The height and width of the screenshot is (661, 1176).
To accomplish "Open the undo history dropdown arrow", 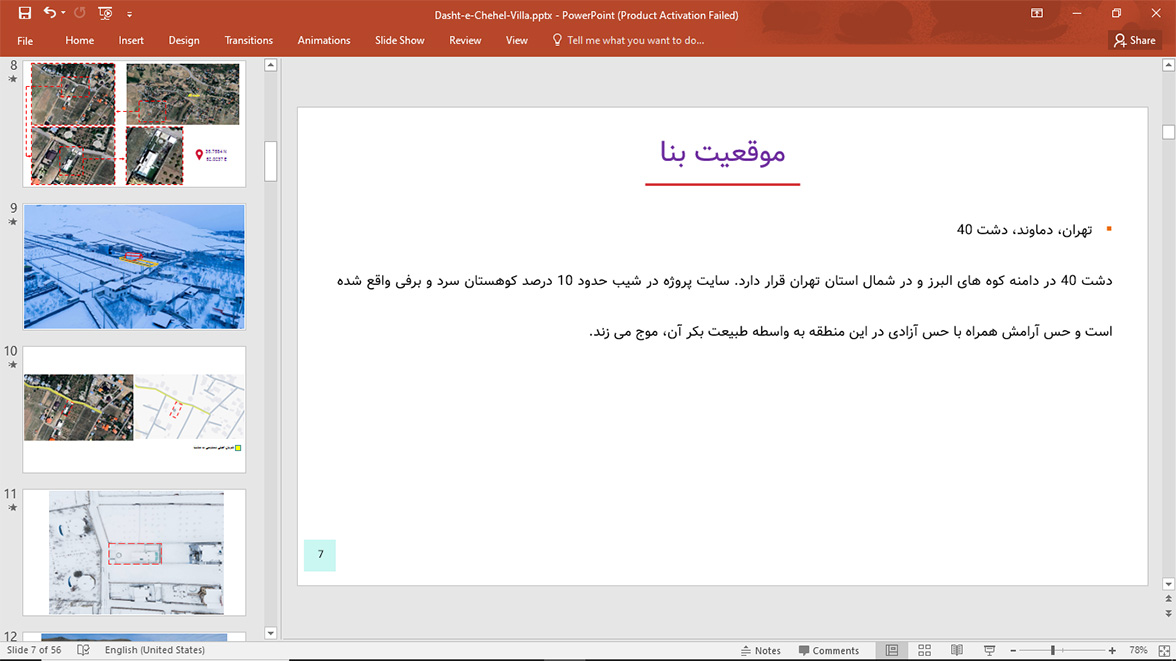I will coord(63,13).
